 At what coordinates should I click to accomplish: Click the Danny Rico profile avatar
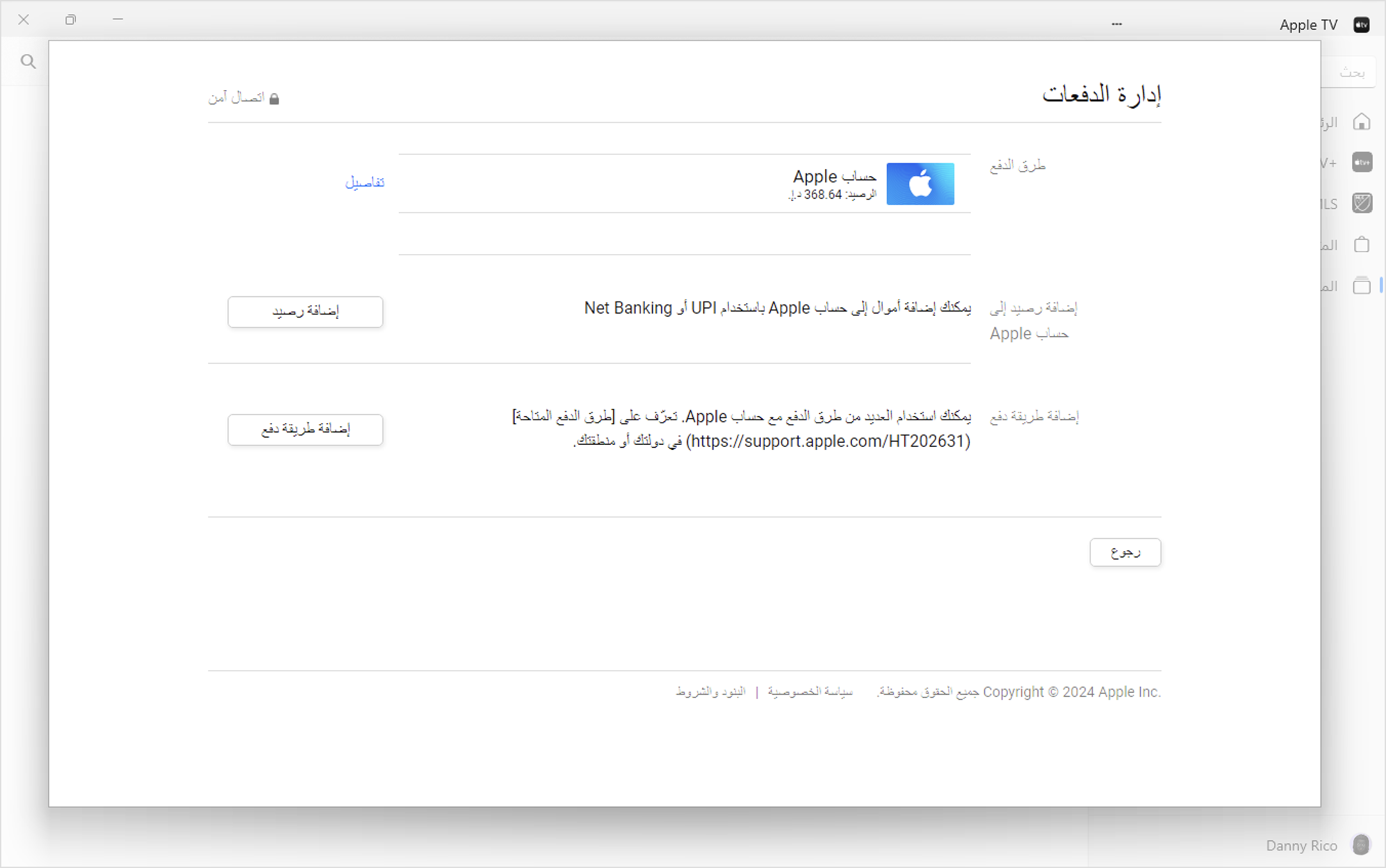coord(1360,845)
